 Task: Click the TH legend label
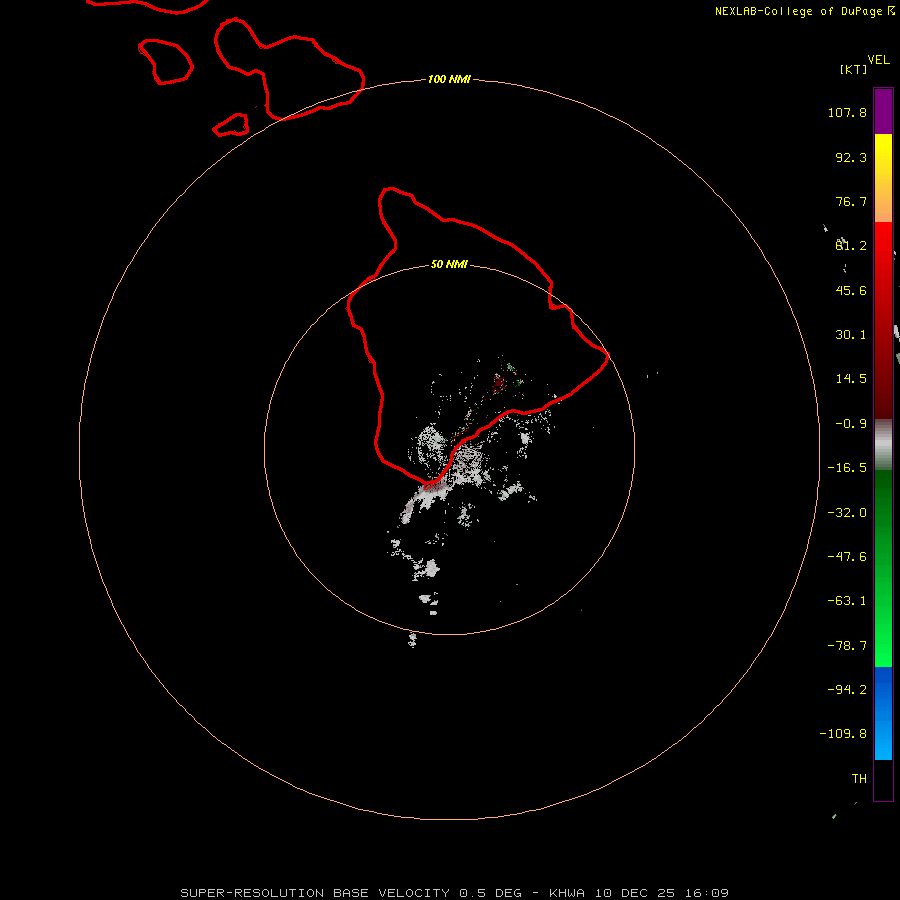pos(859,779)
